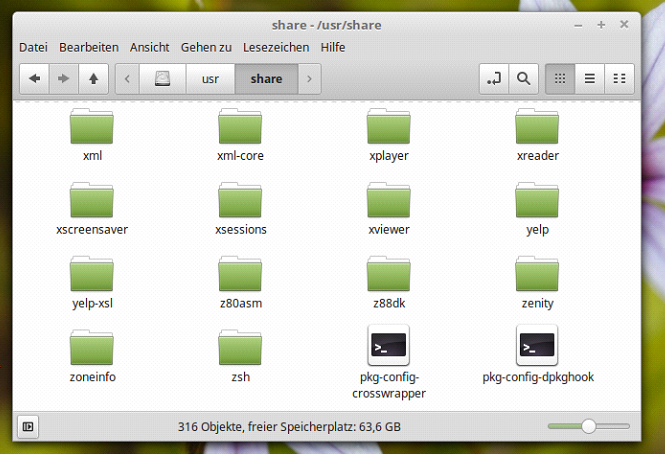Select the xsessions folder icon
The image size is (665, 454).
(x=240, y=200)
